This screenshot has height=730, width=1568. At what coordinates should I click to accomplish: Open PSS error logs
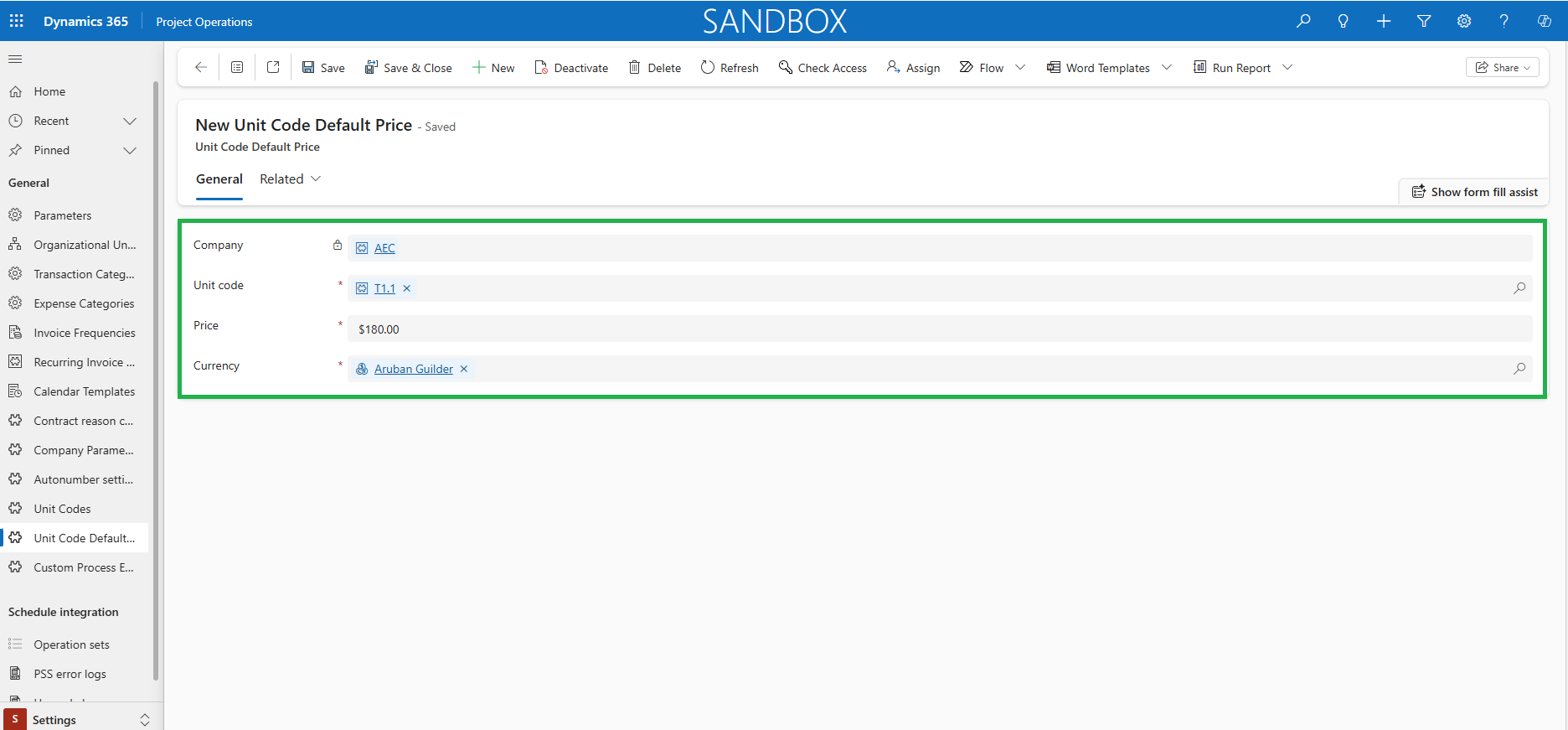point(75,674)
